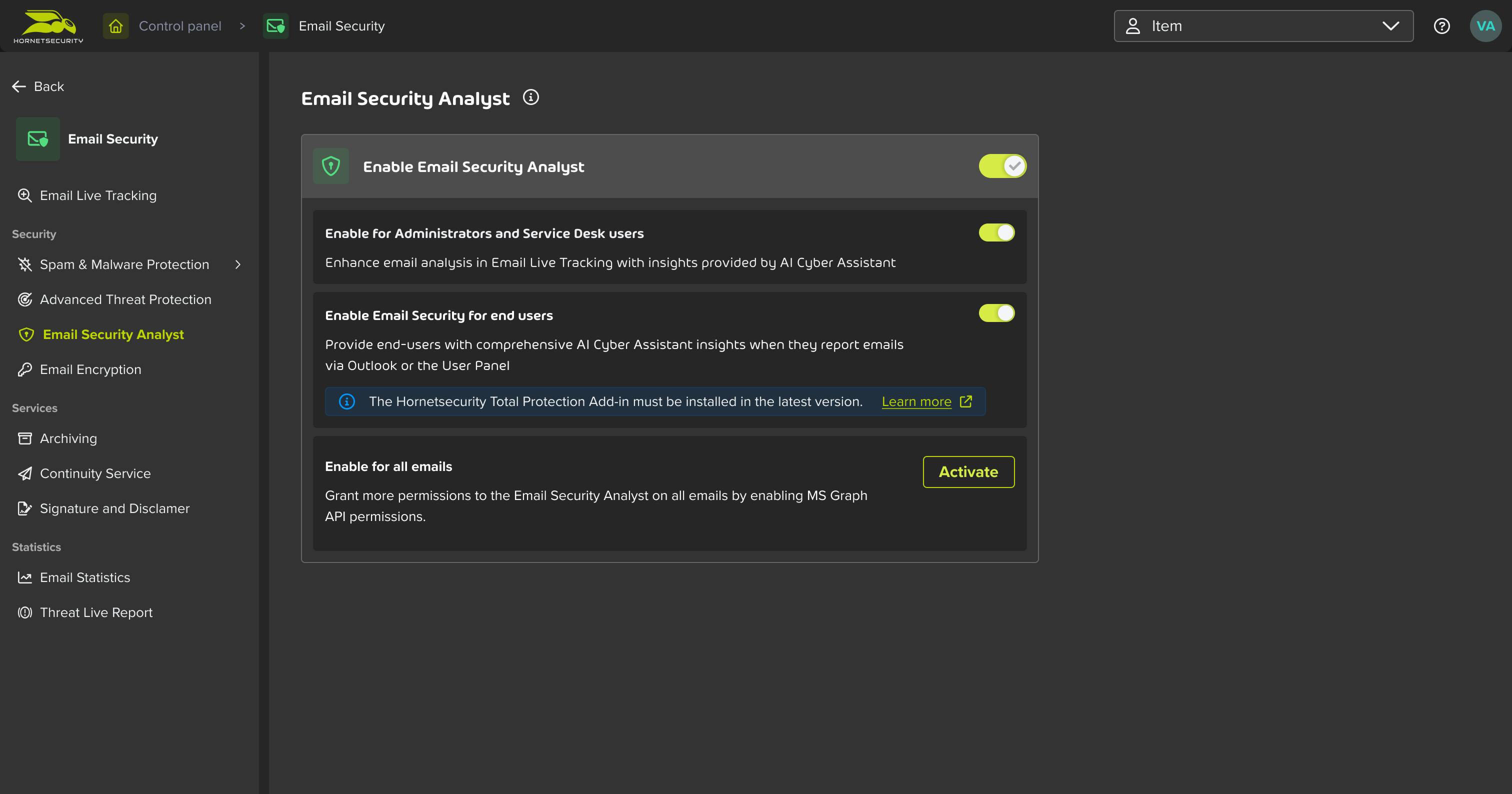1512x794 pixels.
Task: Select the Email Security Analyst shield icon
Action: click(x=26, y=334)
